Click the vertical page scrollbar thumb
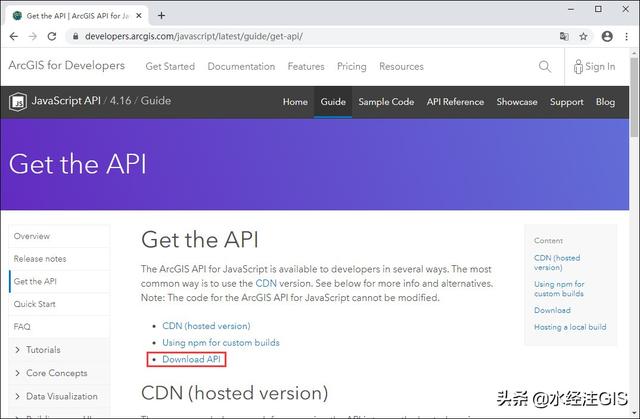Screen dimensions: 640x419 634,97
